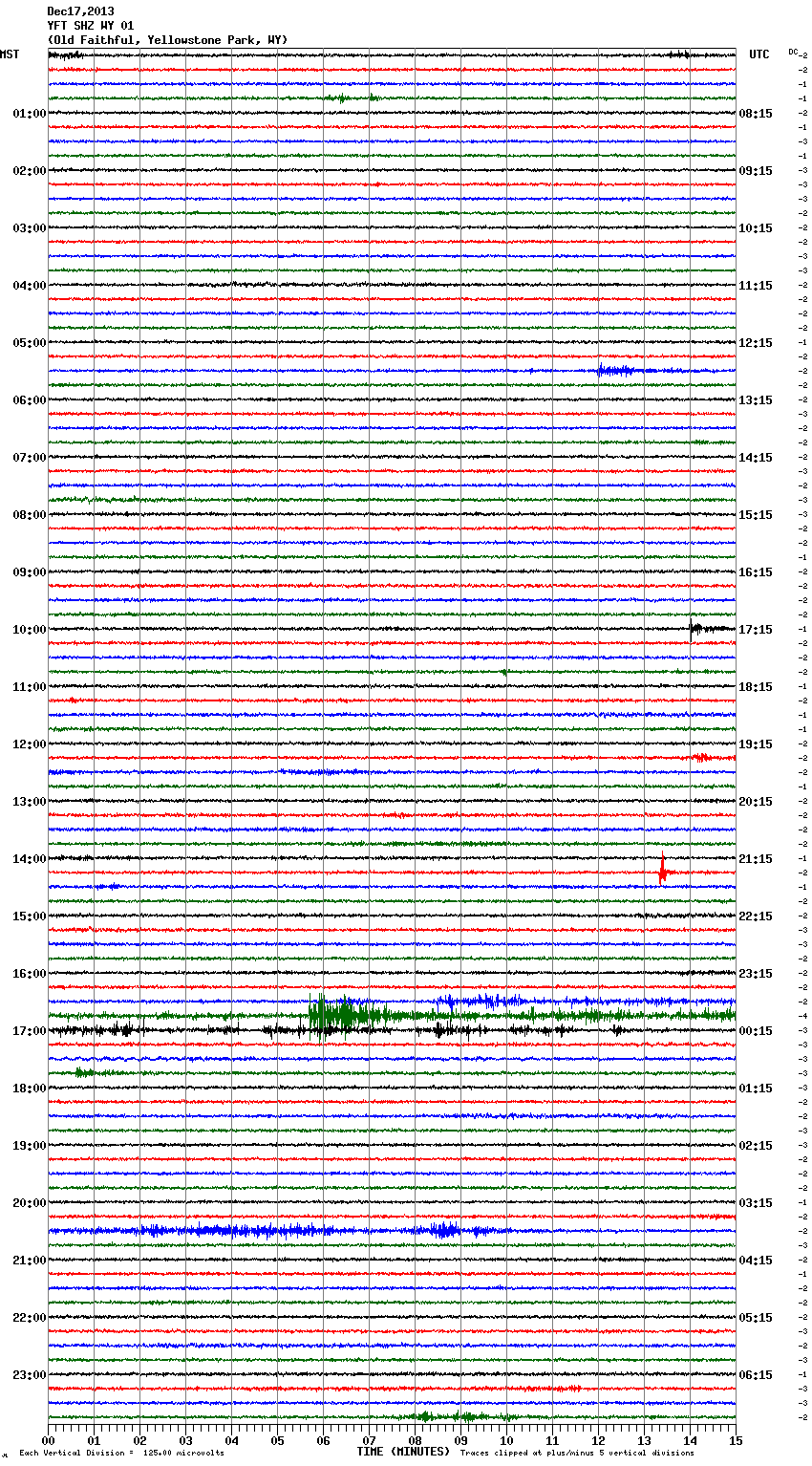Click the 23:00 MST time label
This screenshot has width=812, height=1466.
[x=30, y=1375]
